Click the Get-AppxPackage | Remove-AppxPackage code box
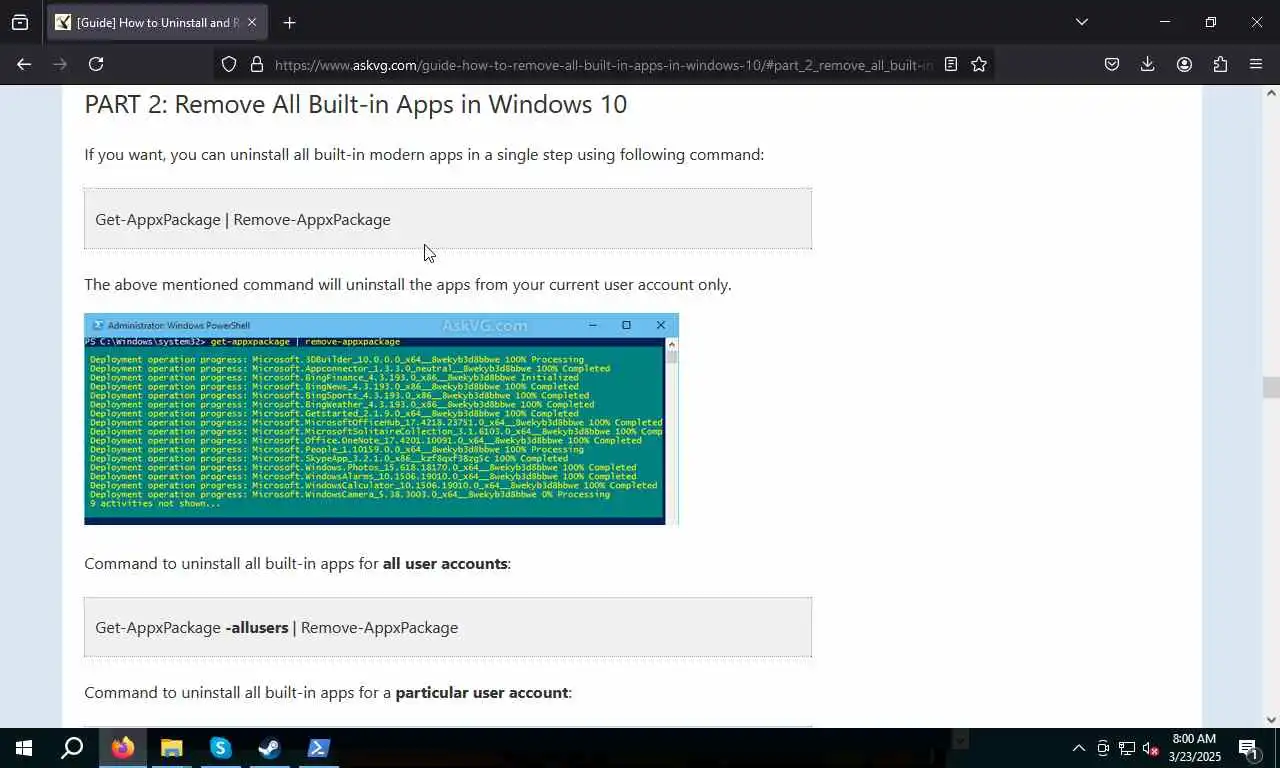The image size is (1280, 768). click(448, 219)
